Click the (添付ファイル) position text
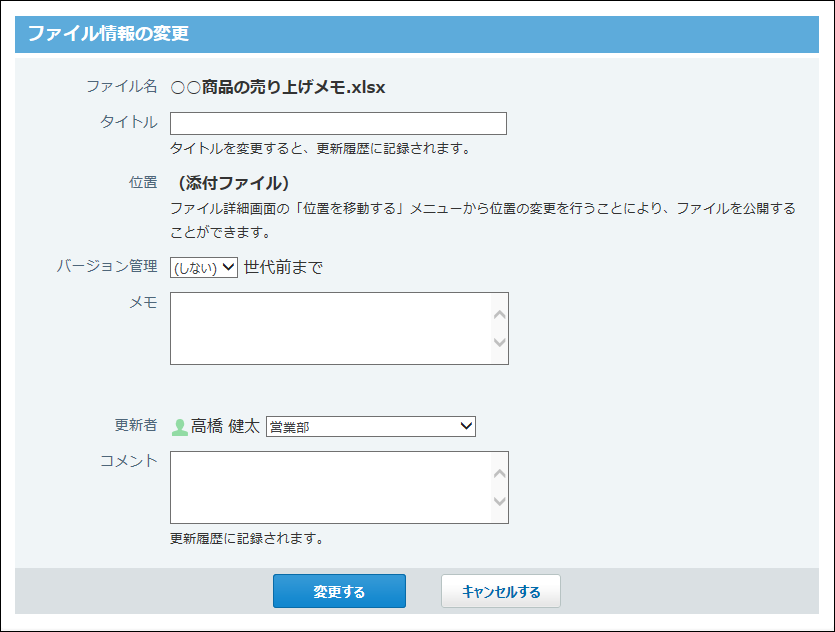The width and height of the screenshot is (835, 632). point(234,183)
